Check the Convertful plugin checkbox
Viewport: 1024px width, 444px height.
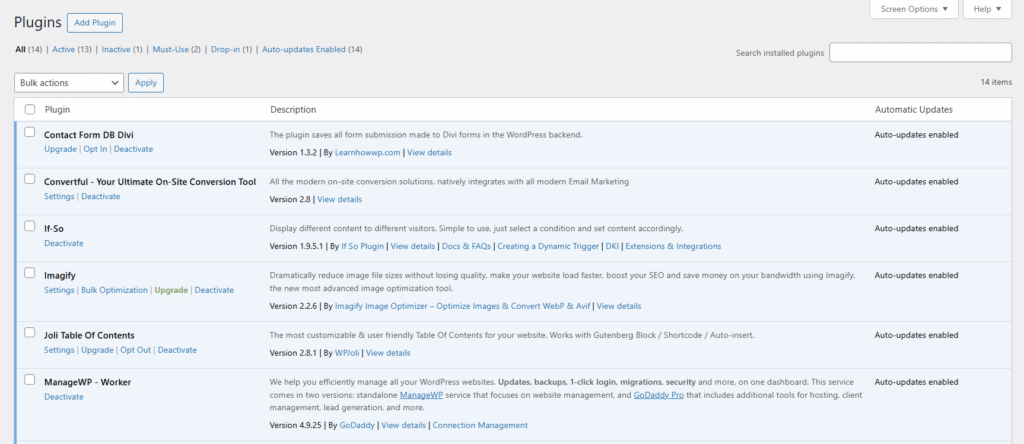pos(29,179)
